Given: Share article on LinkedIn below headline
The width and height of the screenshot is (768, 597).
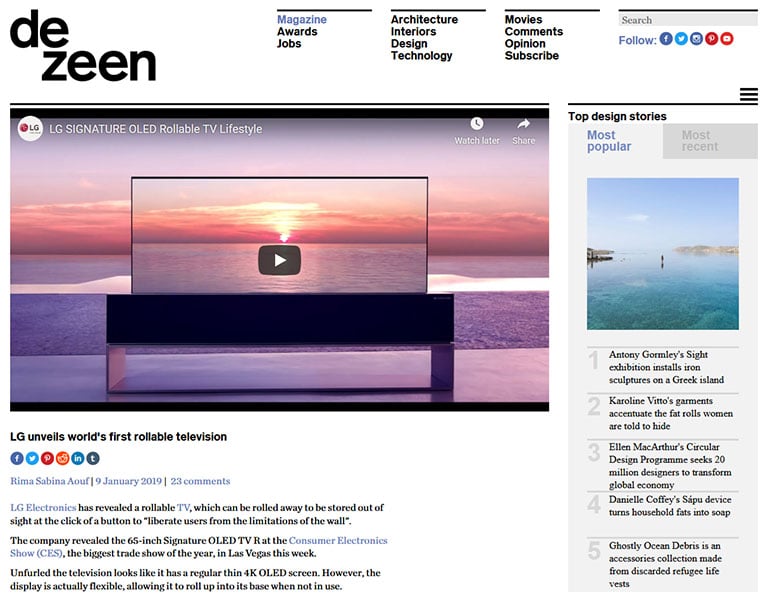Looking at the screenshot, I should pos(77,458).
